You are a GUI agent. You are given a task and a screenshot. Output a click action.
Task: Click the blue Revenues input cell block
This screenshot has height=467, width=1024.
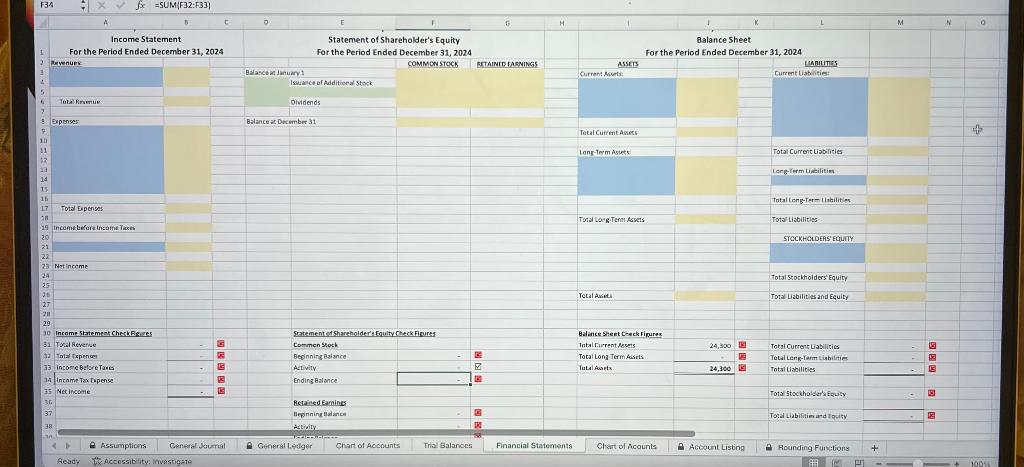point(106,77)
